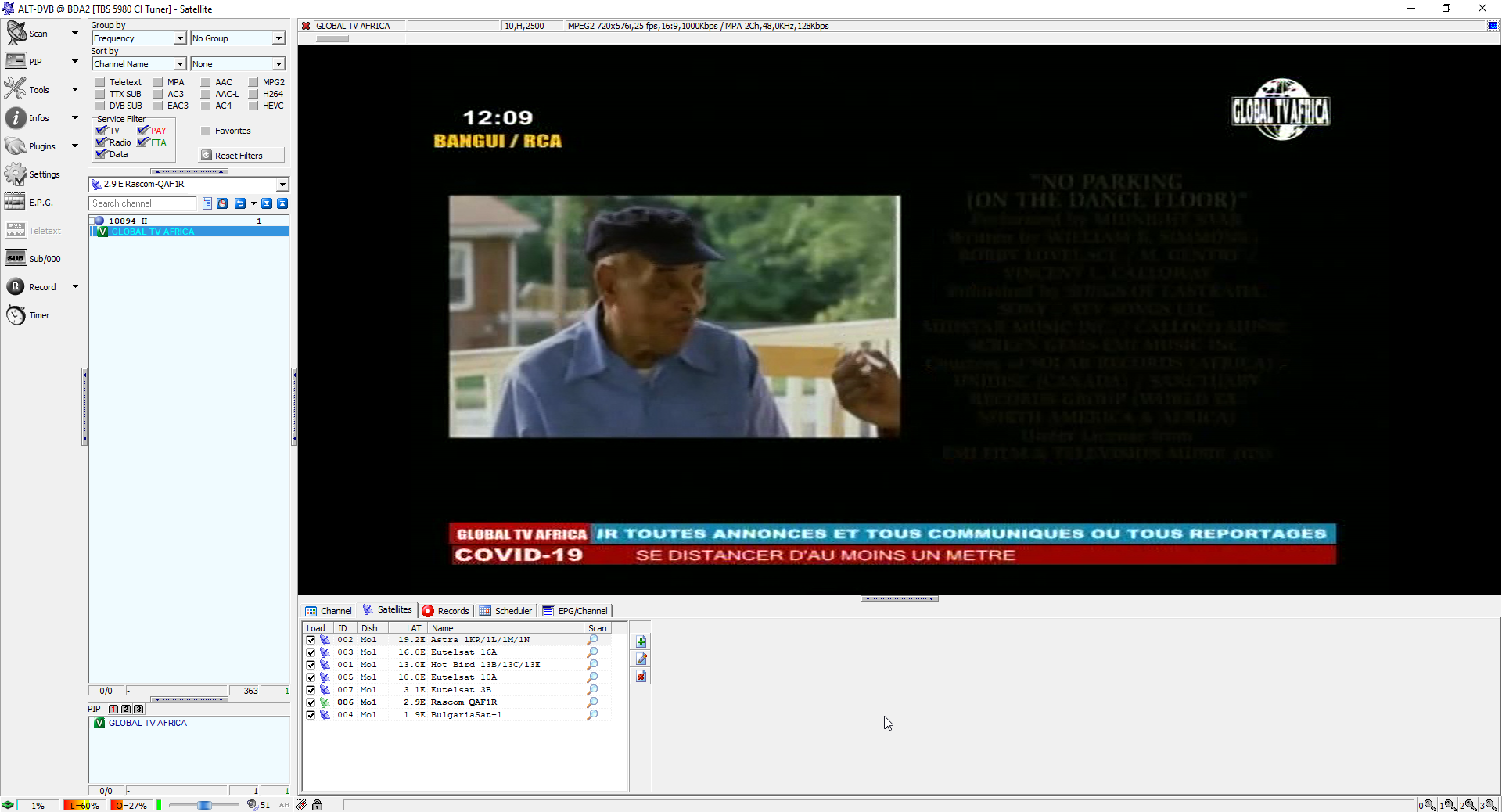The width and height of the screenshot is (1502, 812).
Task: Click the Record icon
Action: (x=16, y=286)
